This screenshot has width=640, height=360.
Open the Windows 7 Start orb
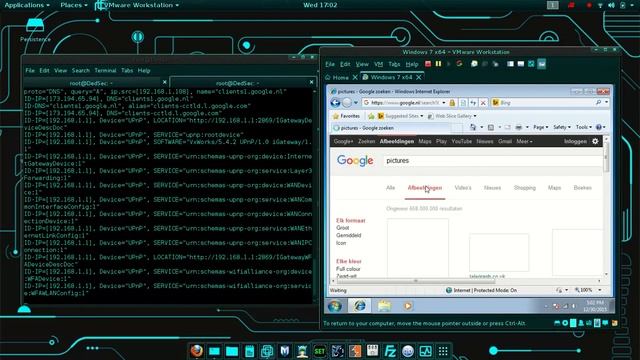[335, 306]
